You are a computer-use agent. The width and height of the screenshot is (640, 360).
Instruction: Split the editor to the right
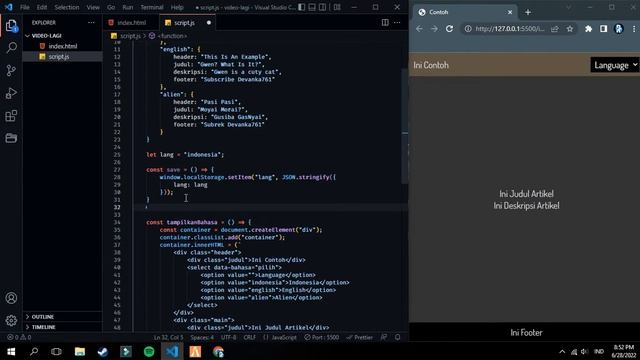[x=385, y=22]
